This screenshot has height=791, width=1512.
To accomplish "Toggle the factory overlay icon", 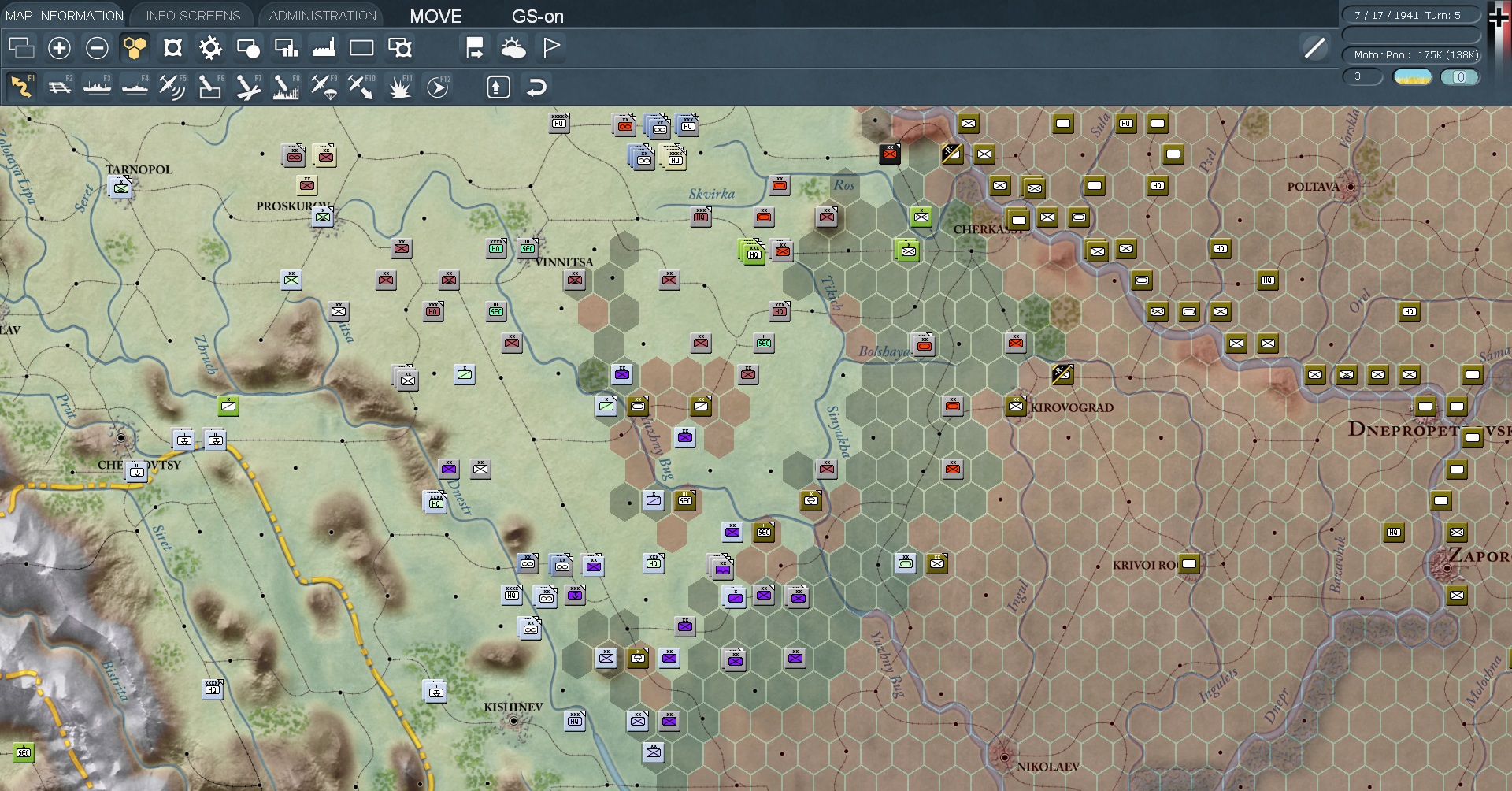I will click(324, 48).
